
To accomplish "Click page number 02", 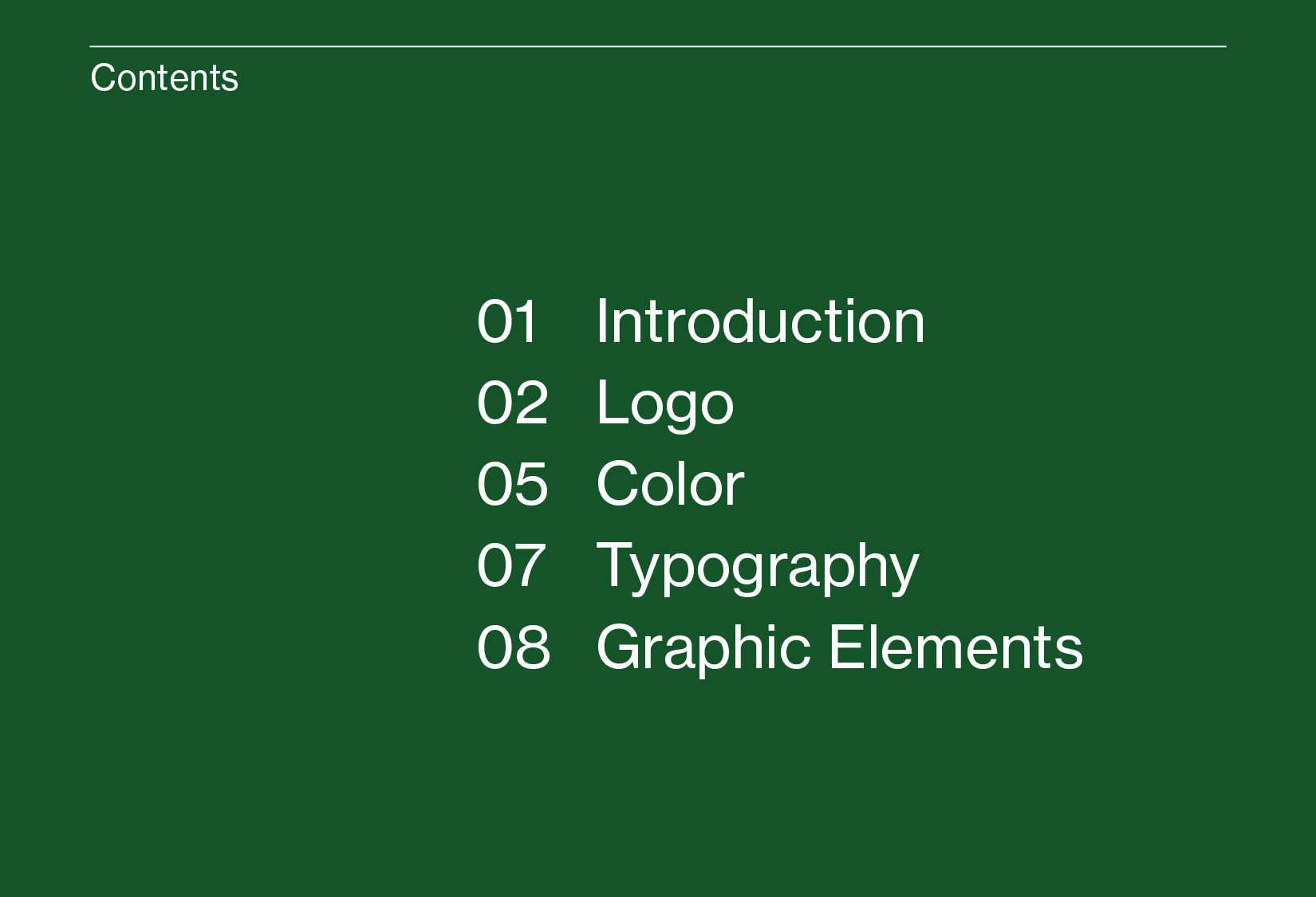I will [513, 403].
